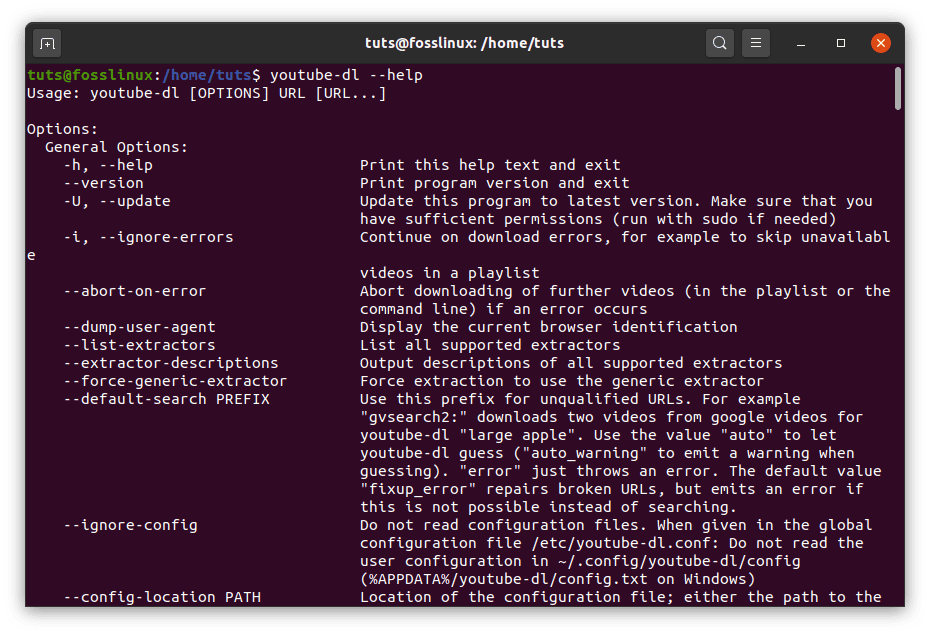
Task: Click 'Print this help text and exit'
Action: (490, 165)
